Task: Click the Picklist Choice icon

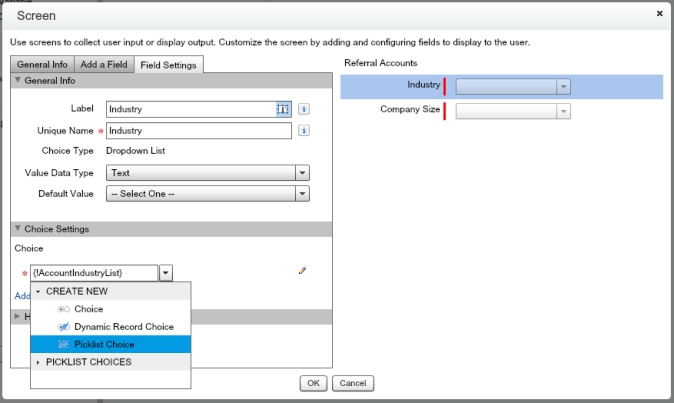Action: pos(64,345)
